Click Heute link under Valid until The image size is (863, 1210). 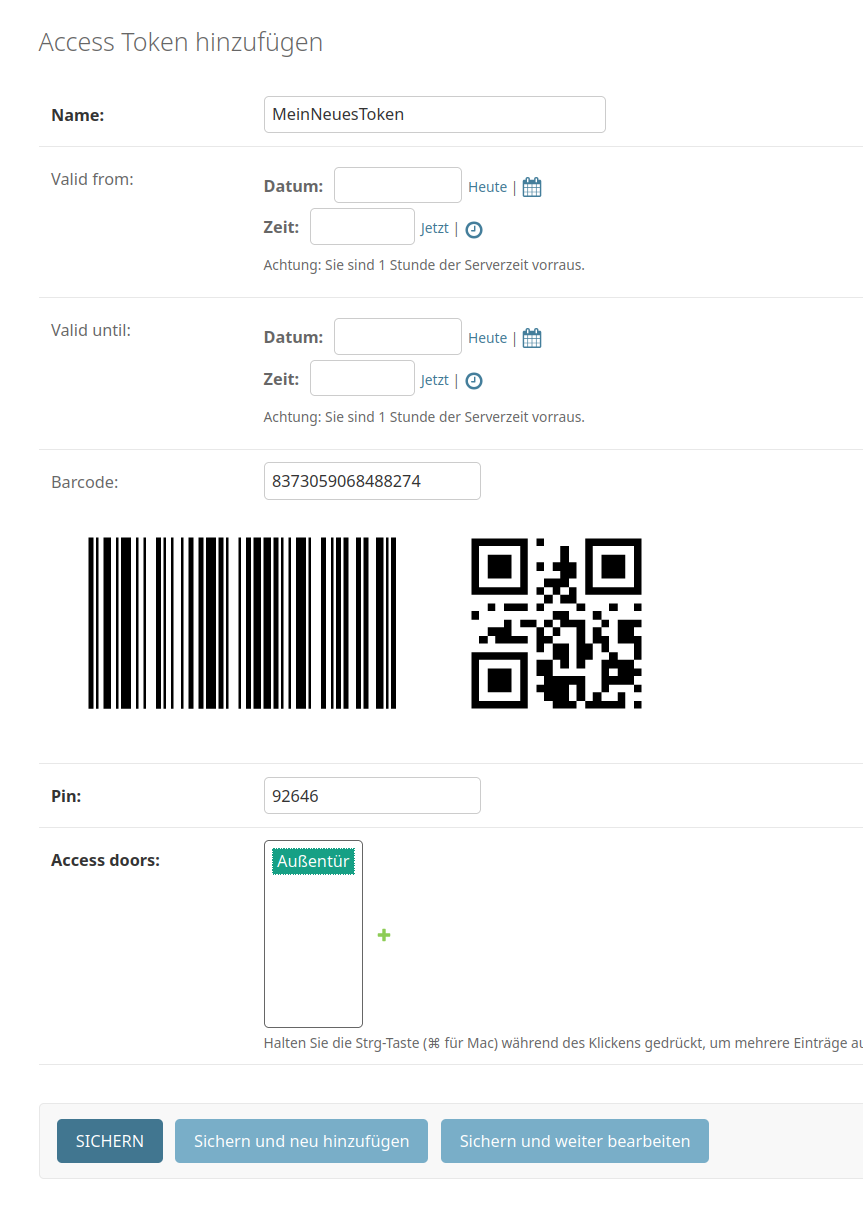[x=488, y=338]
